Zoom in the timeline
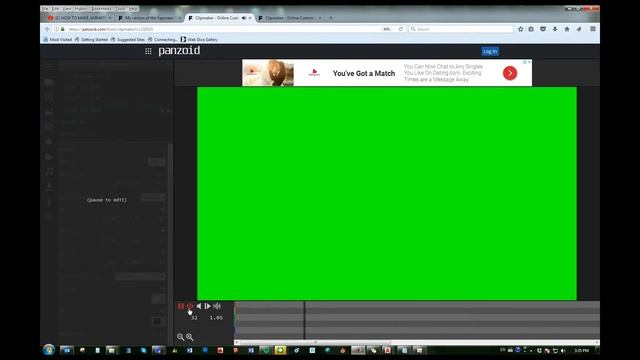The height and width of the screenshot is (360, 640). point(190,337)
